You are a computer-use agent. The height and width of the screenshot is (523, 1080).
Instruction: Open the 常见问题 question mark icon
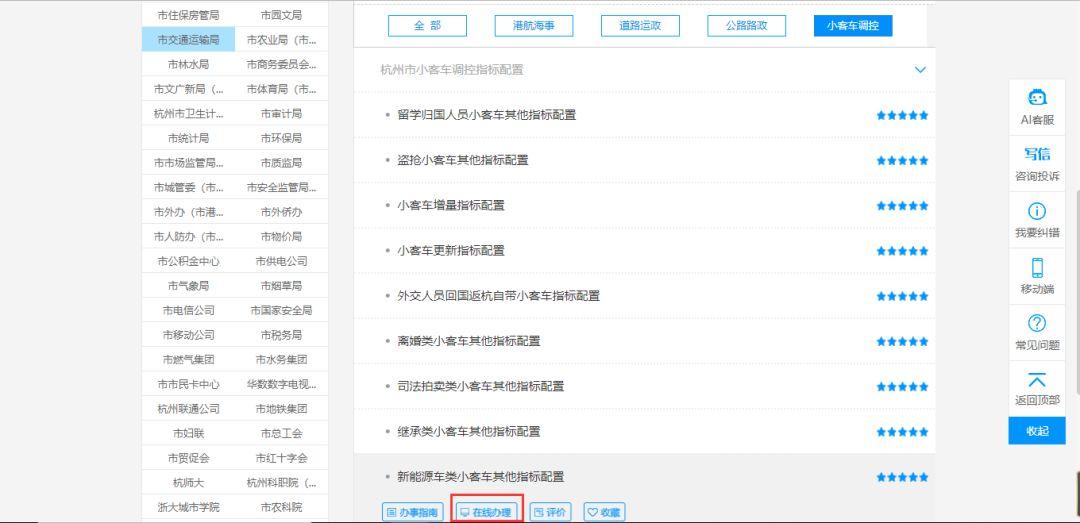[1037, 323]
